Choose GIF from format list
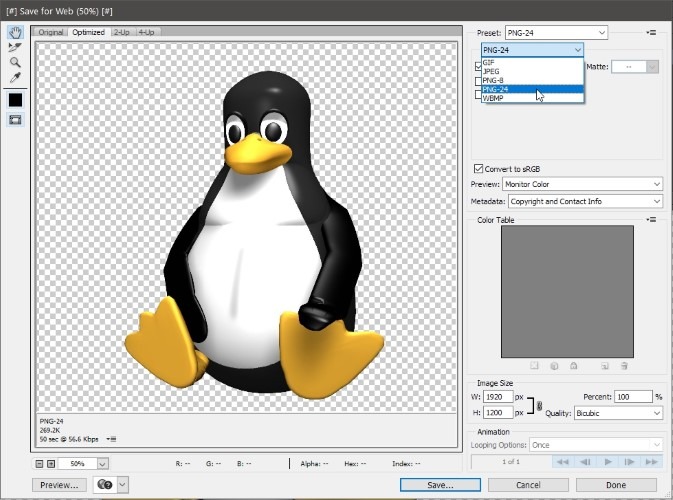673x500 pixels. pos(532,62)
